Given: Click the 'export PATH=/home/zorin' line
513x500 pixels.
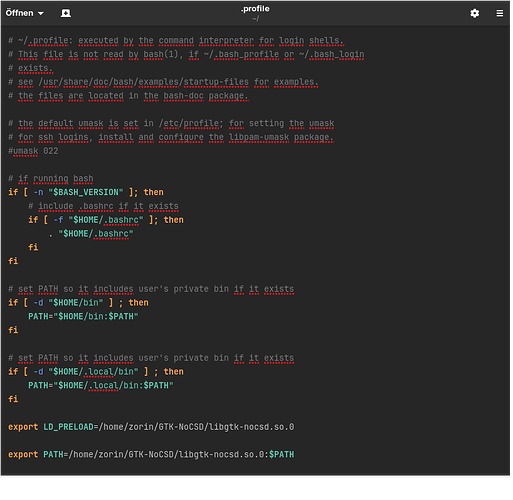Looking at the screenshot, I should coord(151,455).
